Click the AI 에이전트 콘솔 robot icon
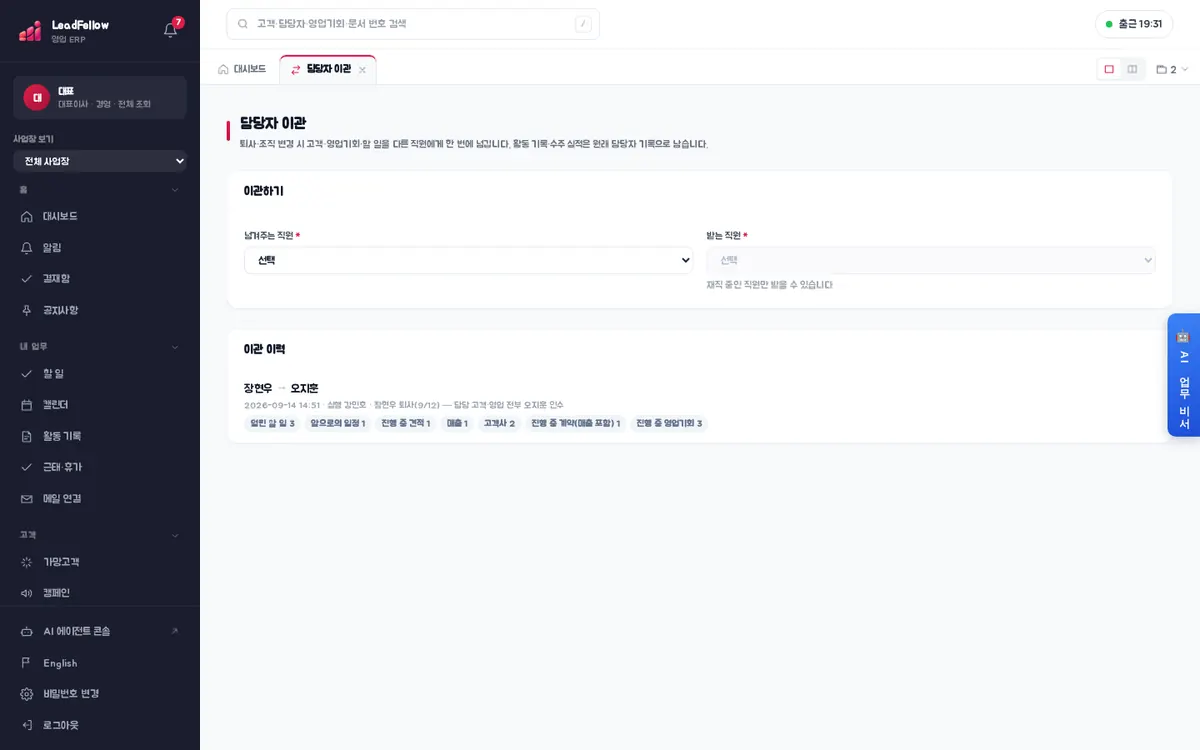The image size is (1200, 750). [27, 631]
